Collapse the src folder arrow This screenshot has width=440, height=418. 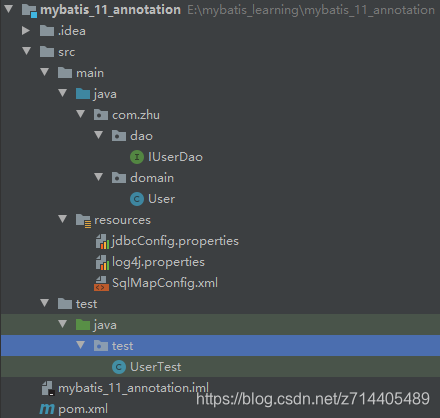coord(27,51)
